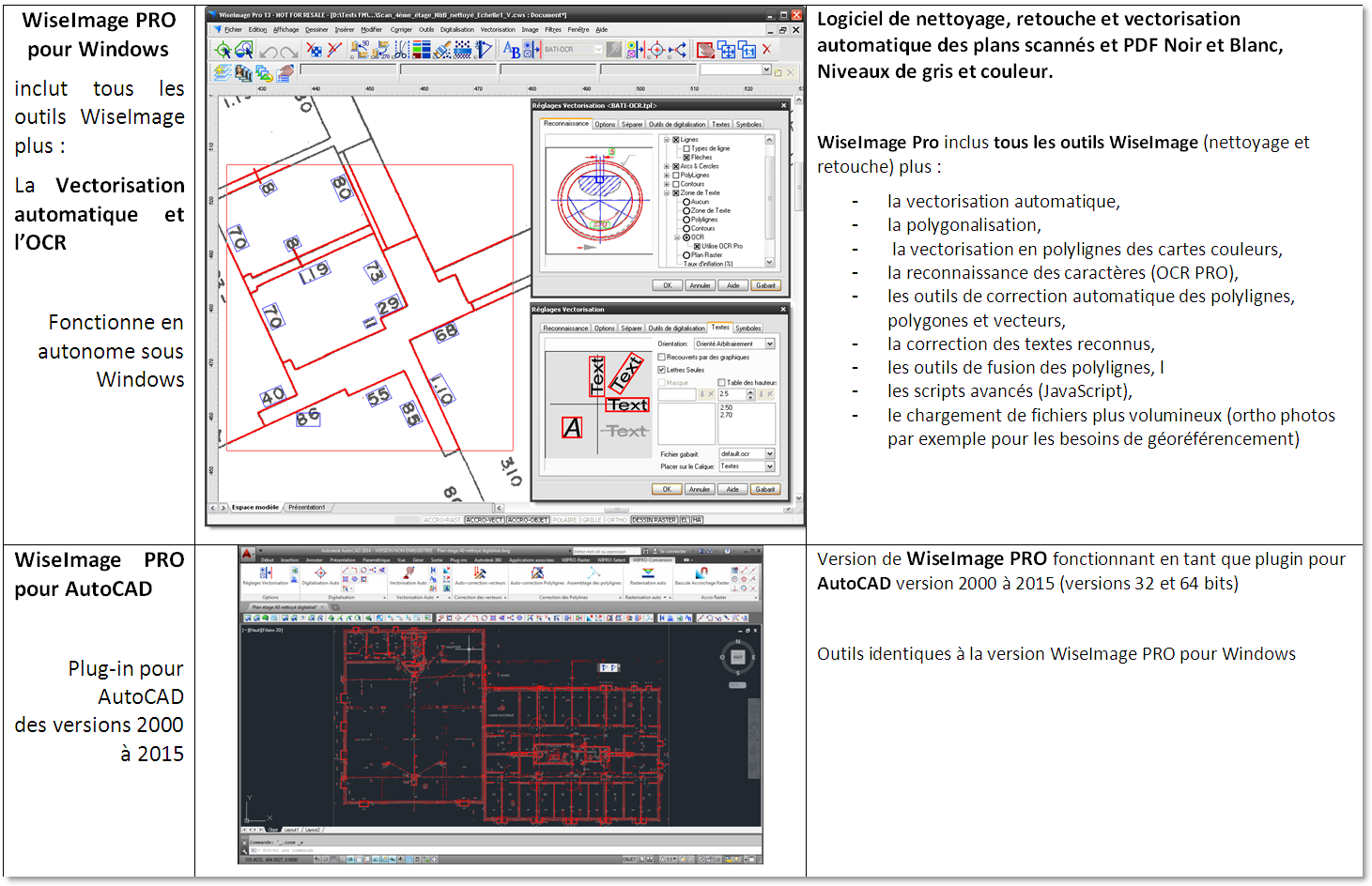1372x886 pixels.
Task: Switch to Présentation1 layout tab
Action: pyautogui.click(x=306, y=507)
